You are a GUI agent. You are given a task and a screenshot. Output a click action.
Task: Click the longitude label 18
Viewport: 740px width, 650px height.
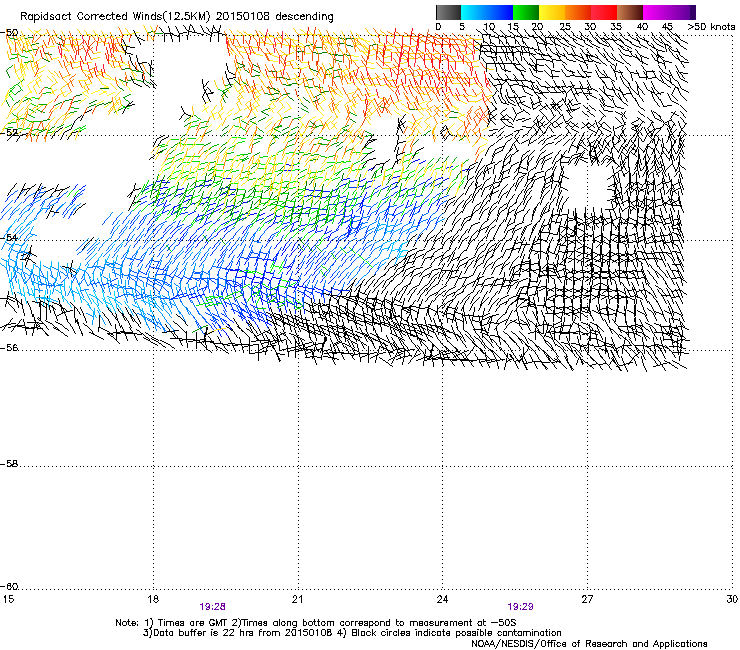coord(153,599)
